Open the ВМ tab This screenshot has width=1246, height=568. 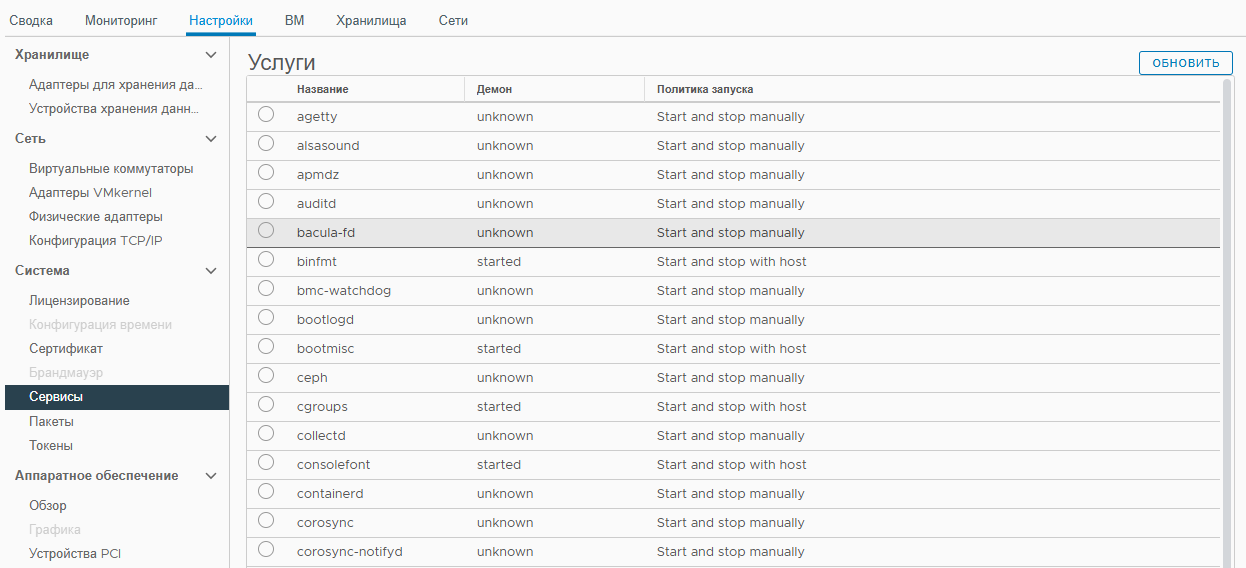(x=294, y=20)
